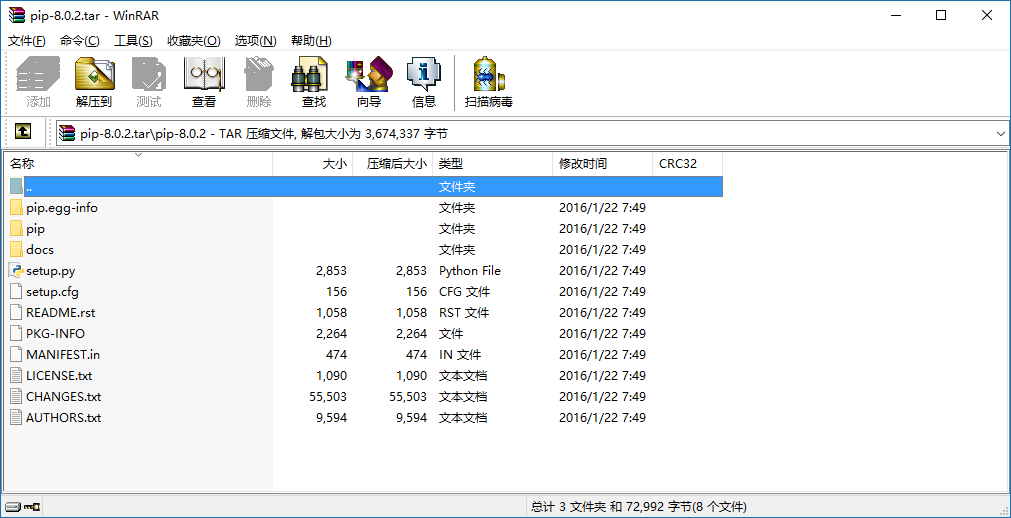Click the 'Python File' type cell
1011x518 pixels.
tap(470, 271)
